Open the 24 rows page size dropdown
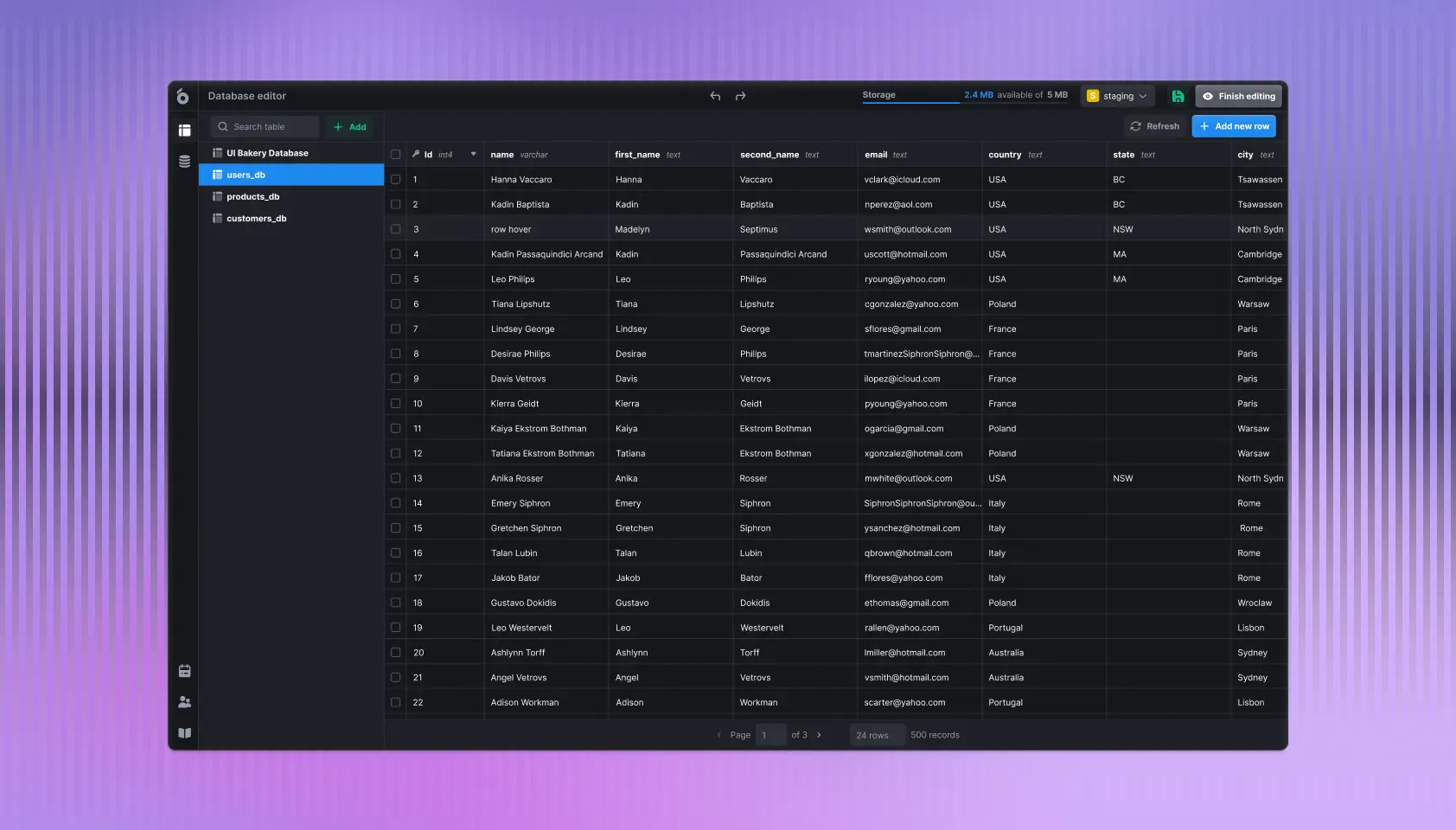The width and height of the screenshot is (1456, 830). coord(875,735)
